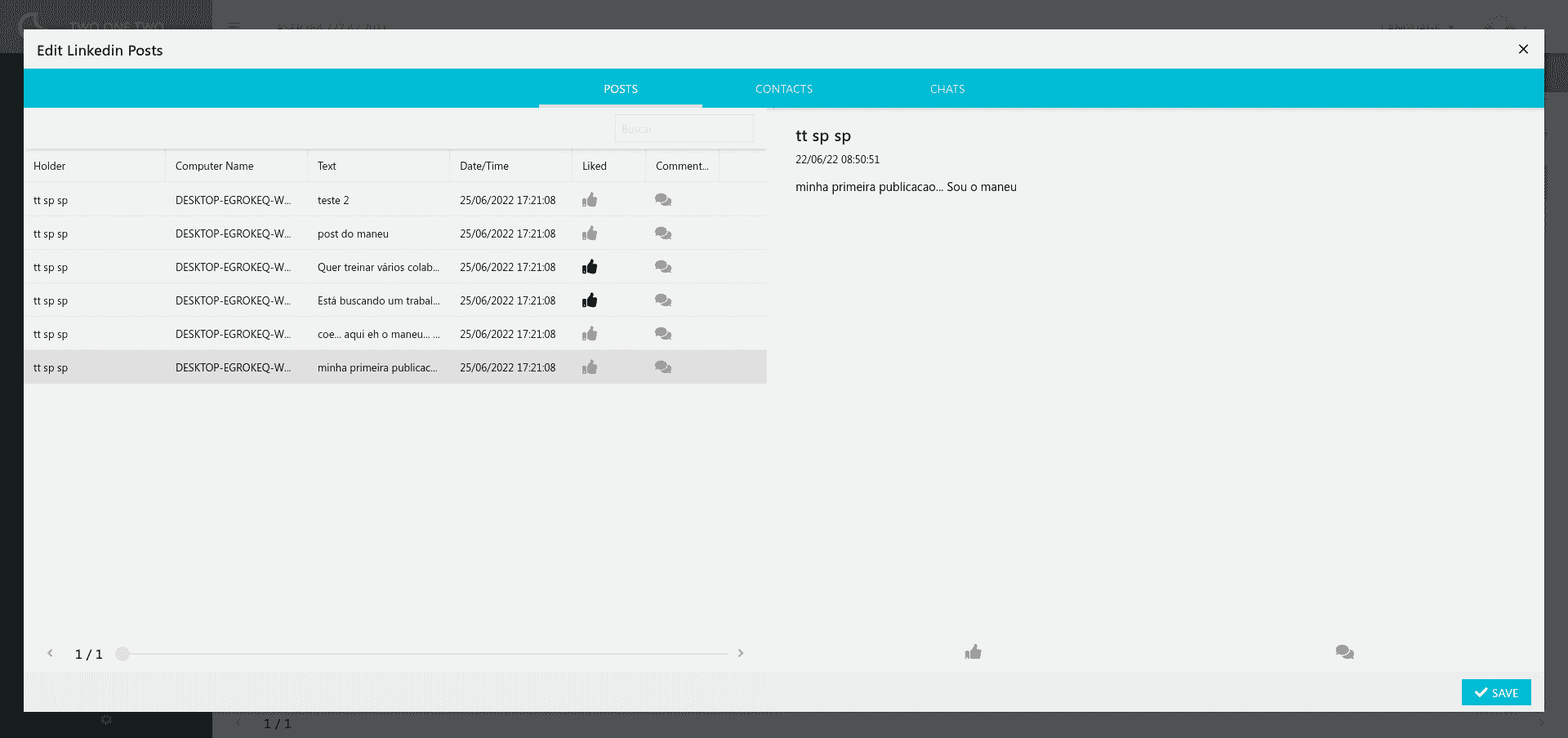Select the 'minha primeira publicac...' post text

pos(377,367)
